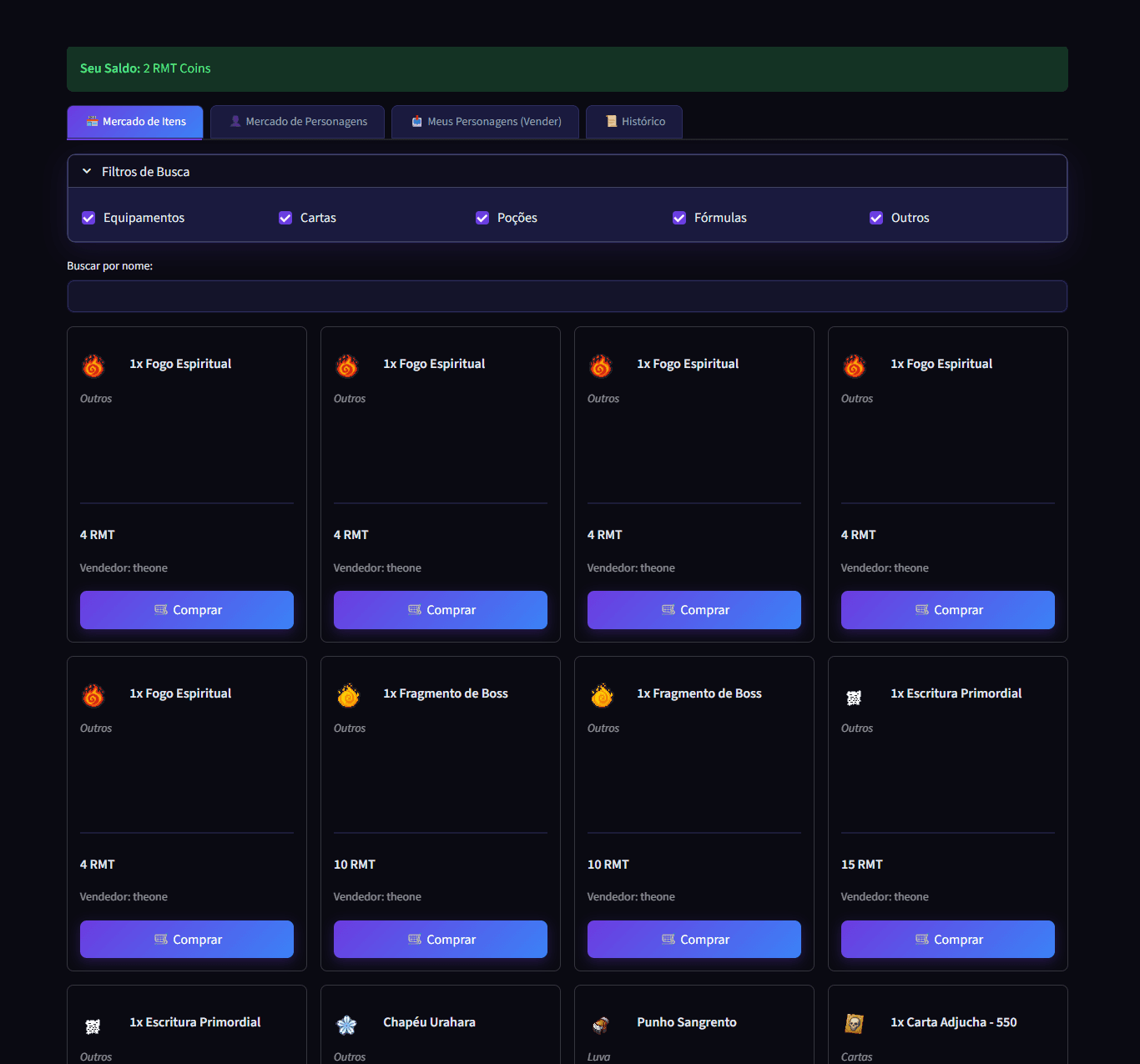Disable the Poções filter checkbox
The height and width of the screenshot is (1064, 1140).
click(482, 218)
